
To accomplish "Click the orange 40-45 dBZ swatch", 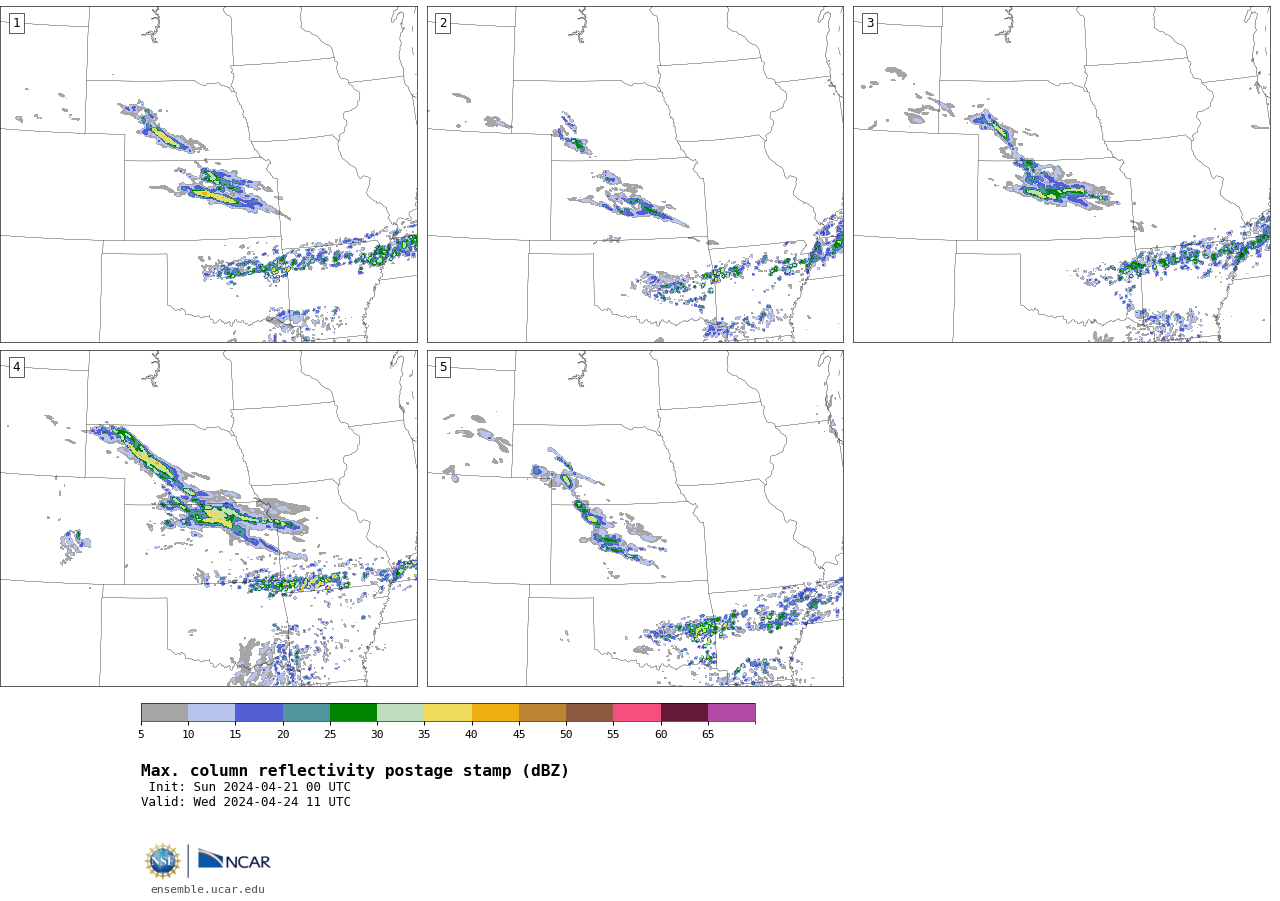I will point(495,712).
